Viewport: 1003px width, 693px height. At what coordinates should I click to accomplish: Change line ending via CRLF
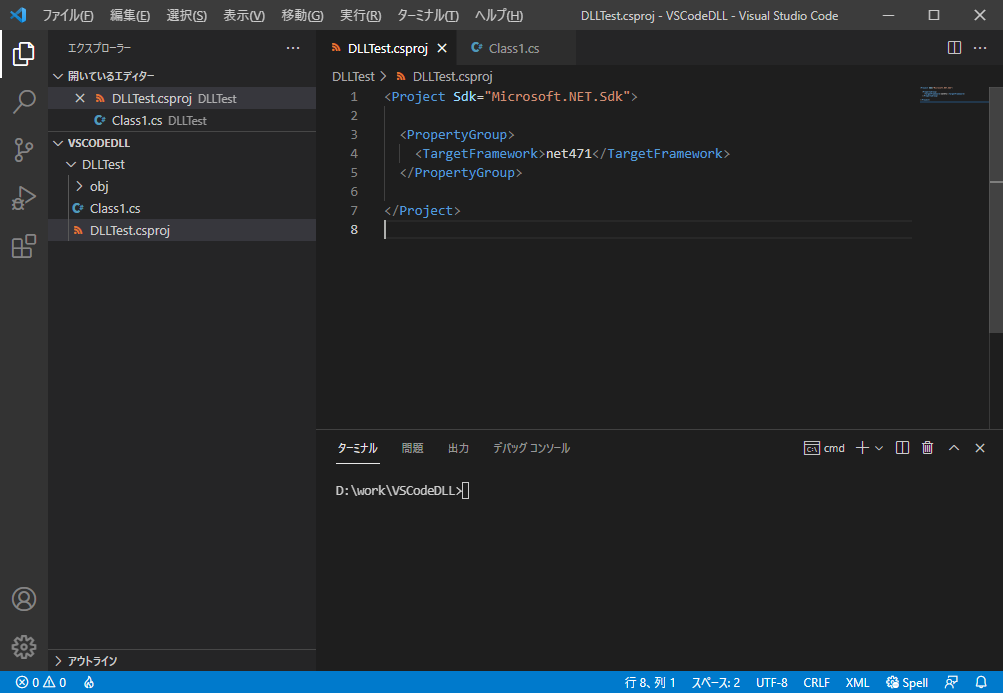coord(817,682)
